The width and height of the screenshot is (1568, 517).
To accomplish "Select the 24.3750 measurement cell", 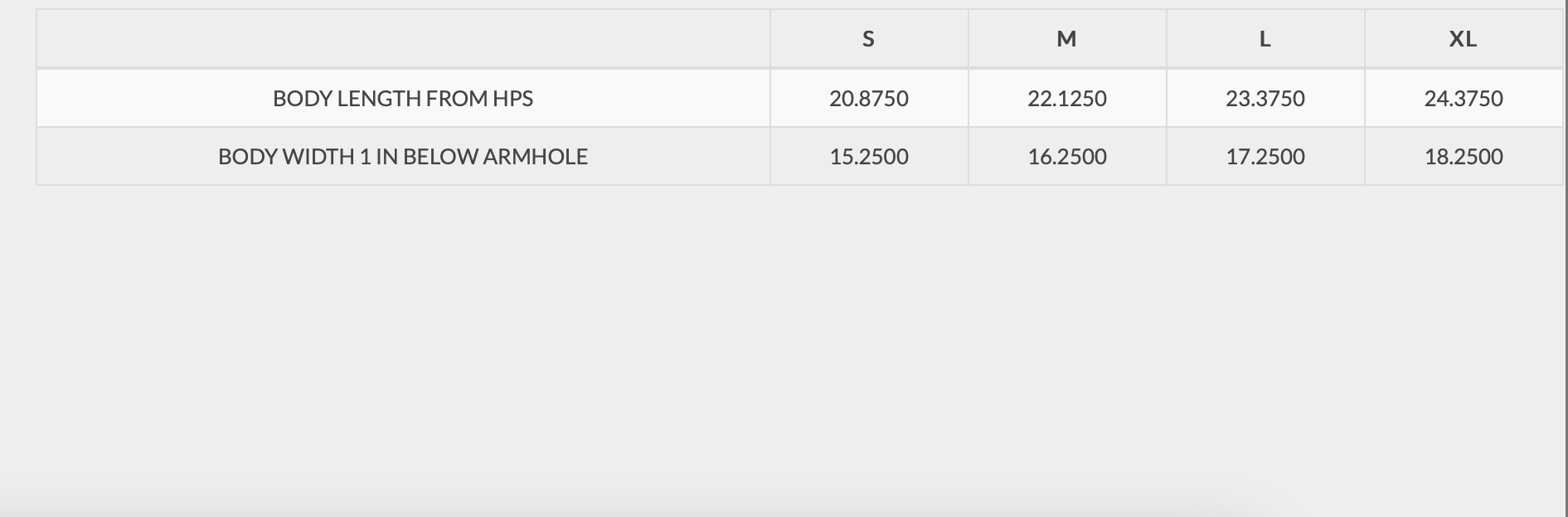I will coord(1463,99).
